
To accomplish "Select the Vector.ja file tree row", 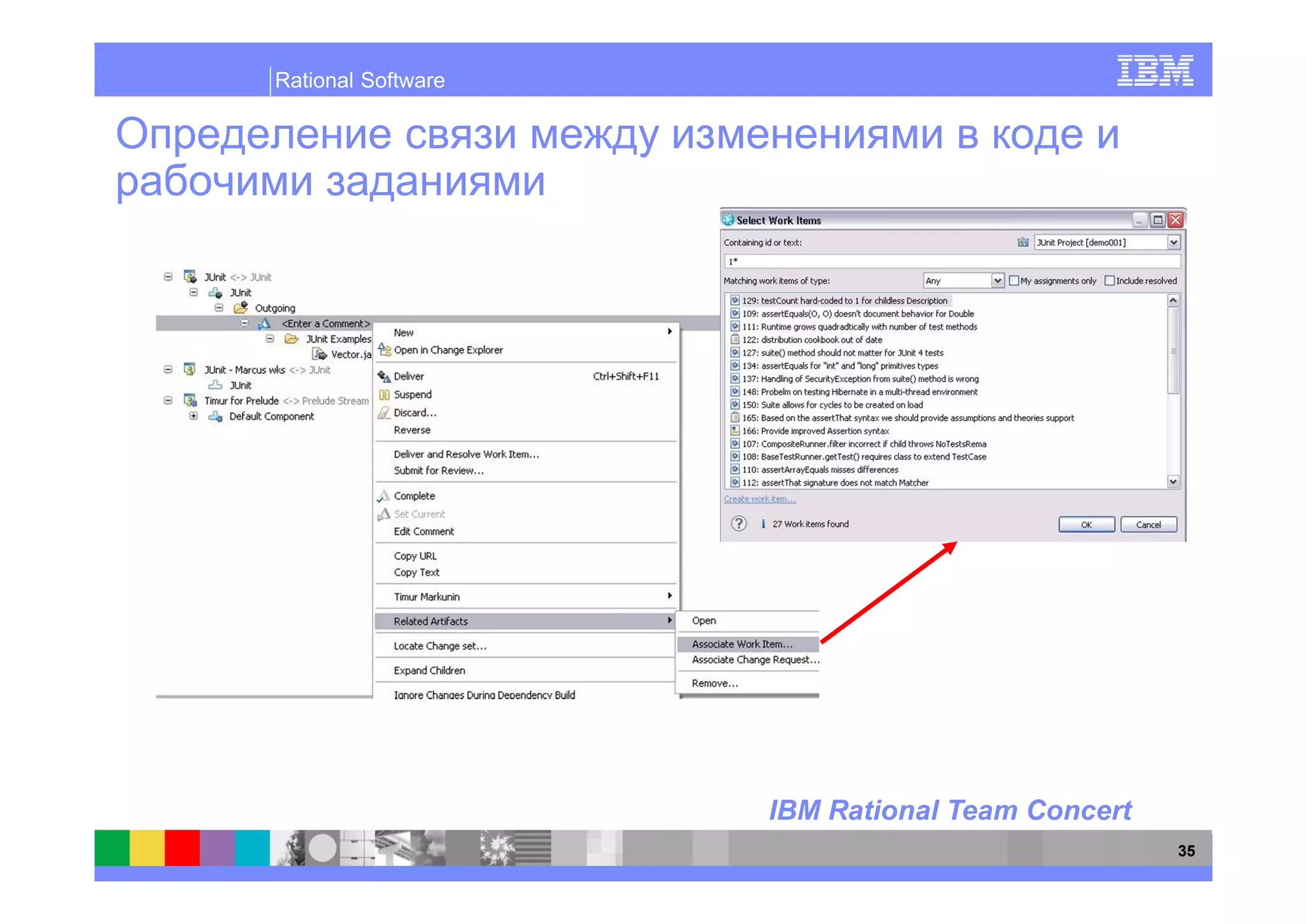I will click(341, 354).
